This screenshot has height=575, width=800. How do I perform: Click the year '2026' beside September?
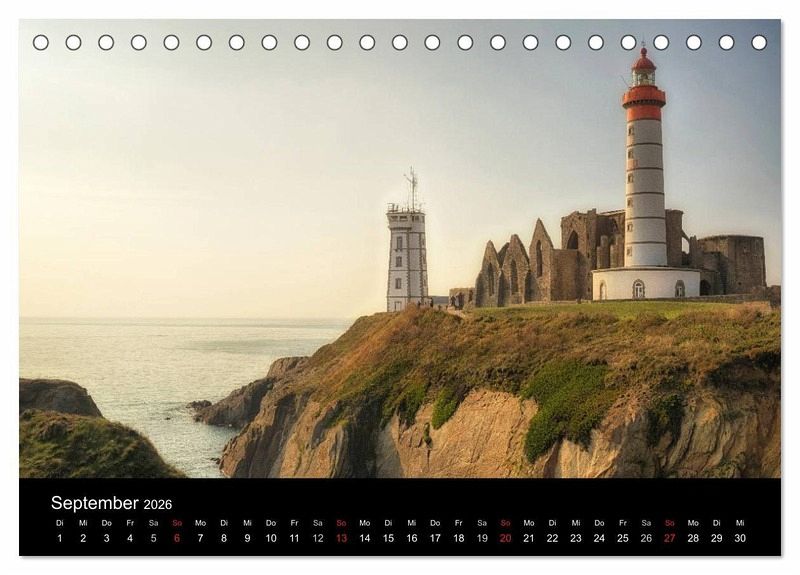click(x=158, y=505)
